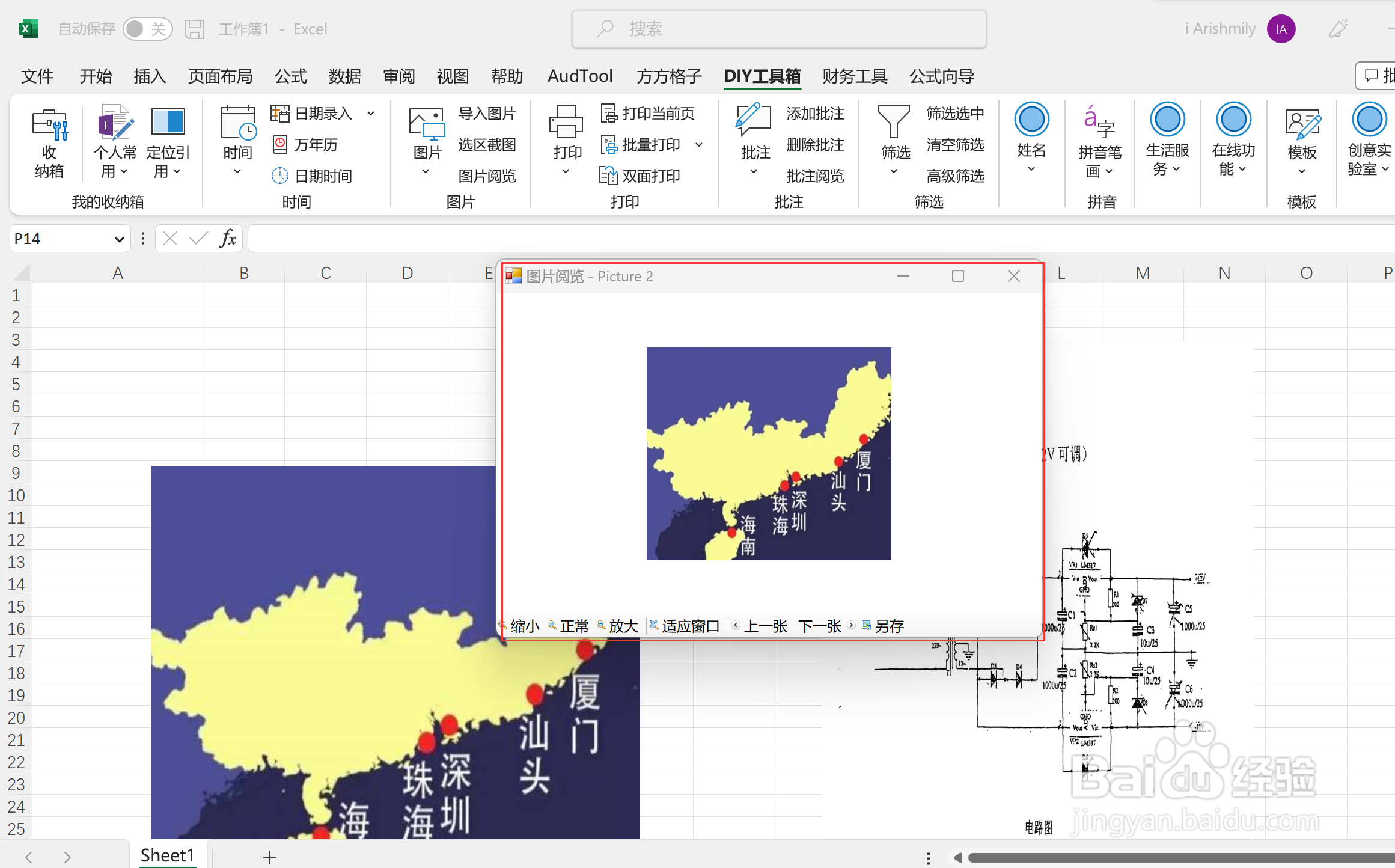
Task: Add a new sheet with plus button
Action: [269, 857]
